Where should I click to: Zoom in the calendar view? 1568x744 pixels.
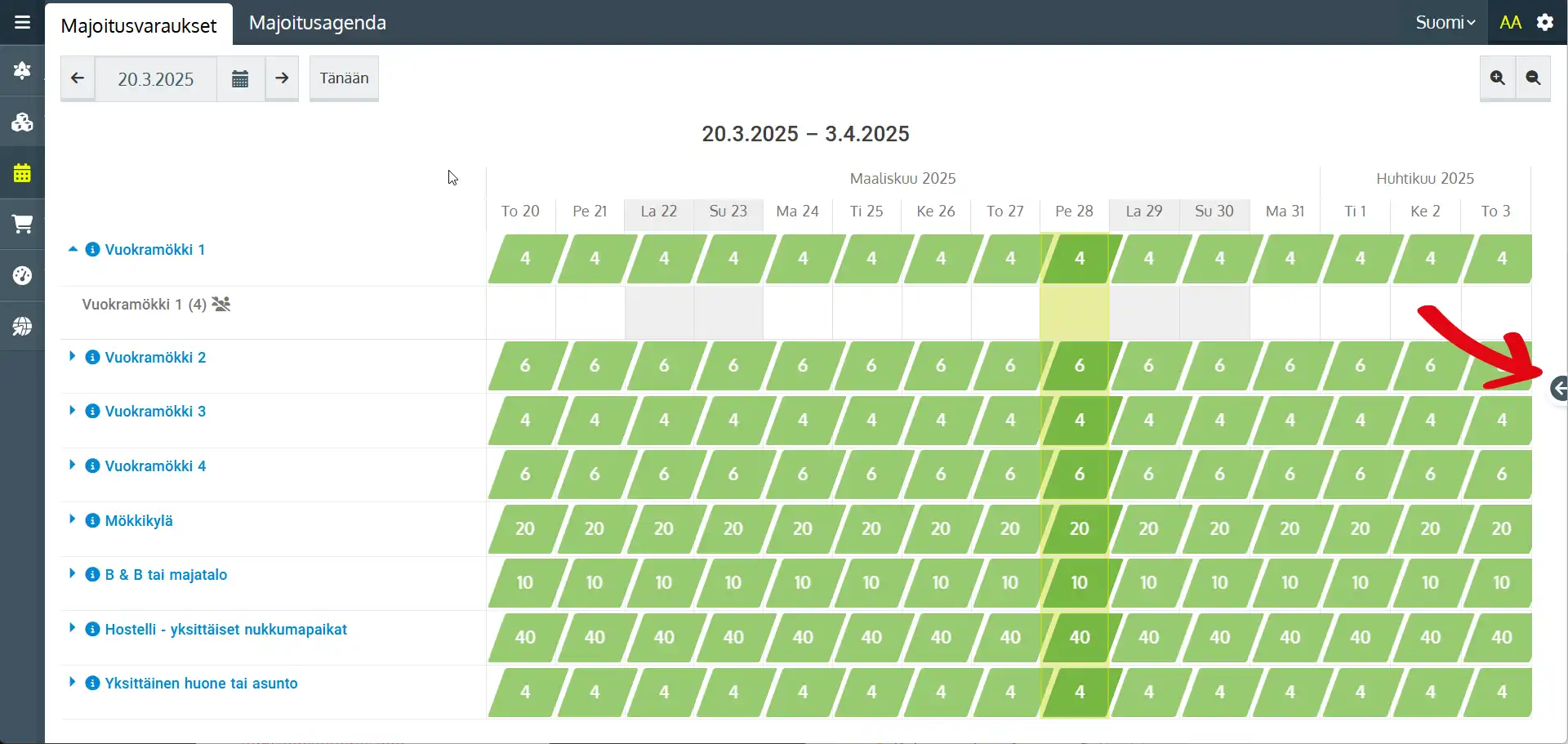(1497, 78)
